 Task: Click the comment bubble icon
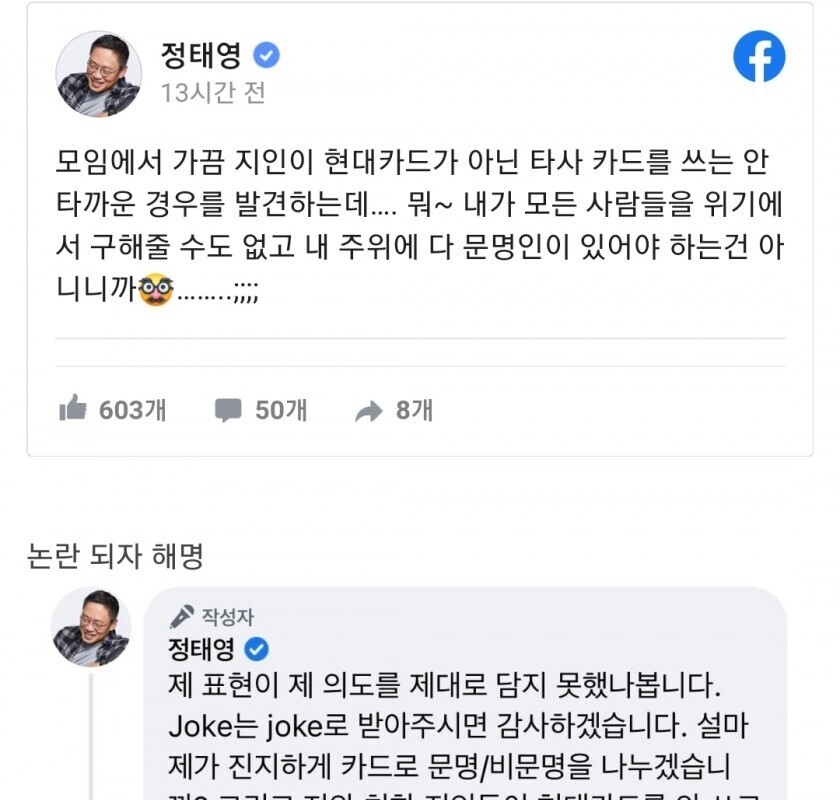click(228, 409)
